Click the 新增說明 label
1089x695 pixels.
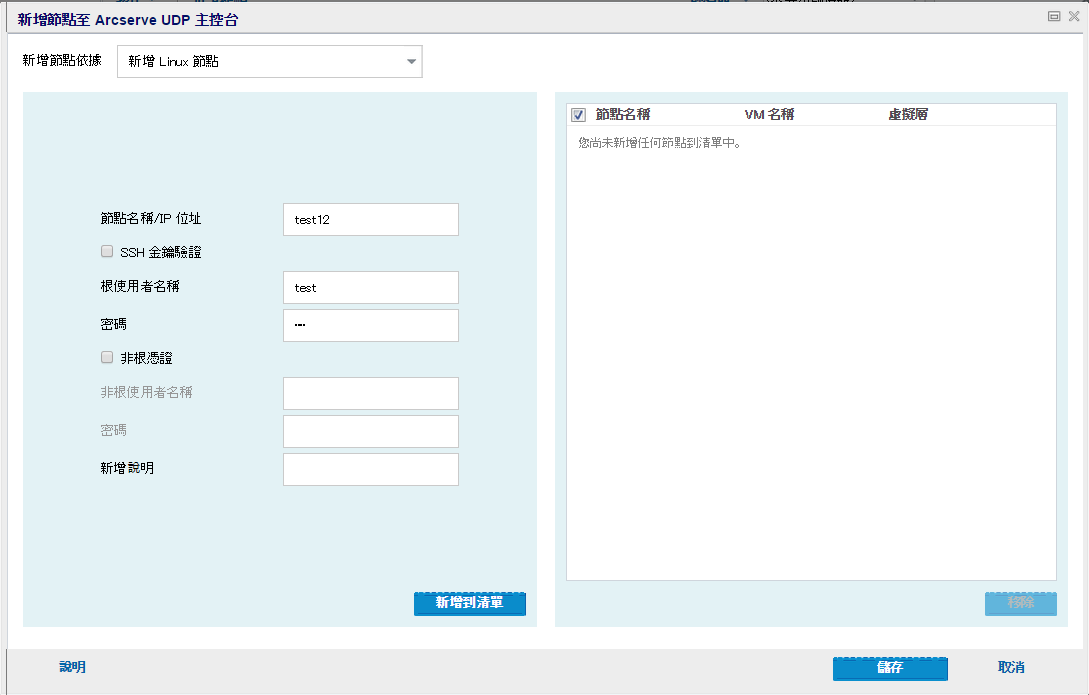click(127, 468)
